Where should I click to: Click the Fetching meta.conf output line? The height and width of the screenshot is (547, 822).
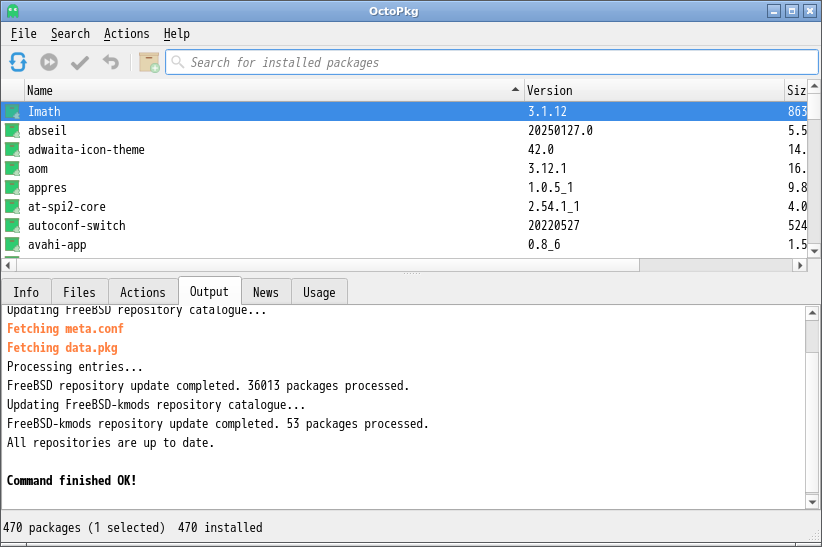pos(65,329)
